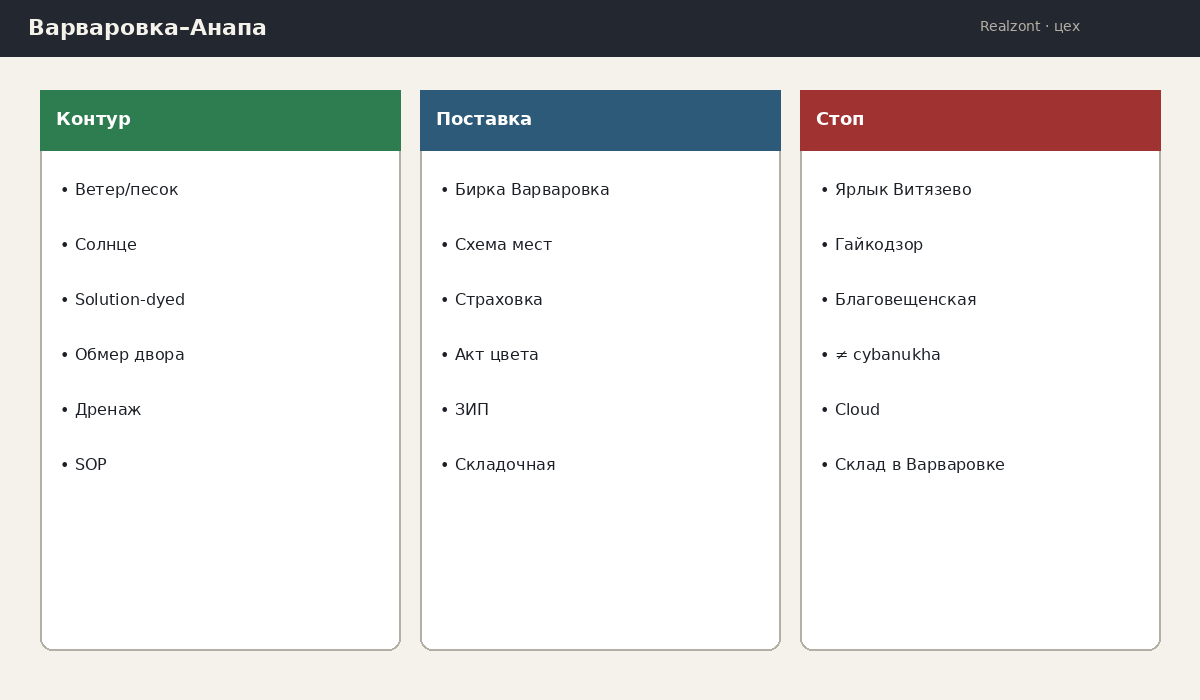The height and width of the screenshot is (700, 1200).
Task: Select the Поставка column header
Action: tap(600, 120)
